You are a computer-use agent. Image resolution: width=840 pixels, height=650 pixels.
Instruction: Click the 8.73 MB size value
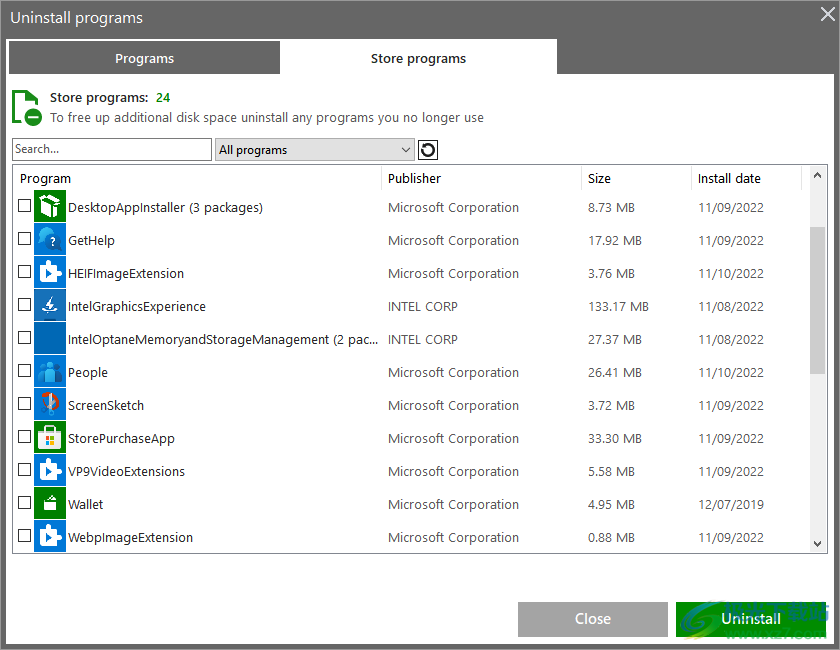tap(611, 207)
